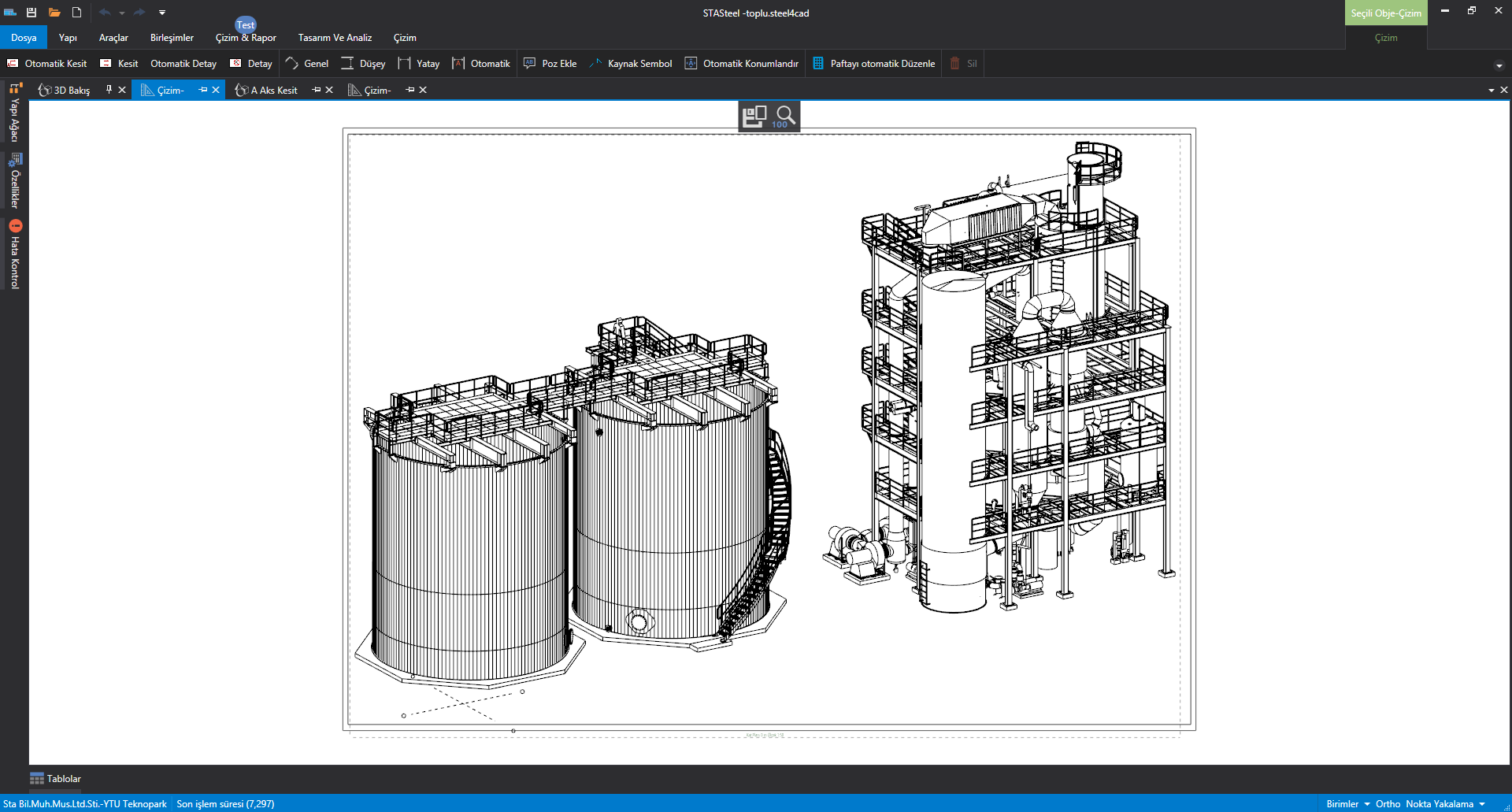Screen dimensions: 1512x812
Task: Open the quick access toolbar customize dropdown
Action: [162, 13]
